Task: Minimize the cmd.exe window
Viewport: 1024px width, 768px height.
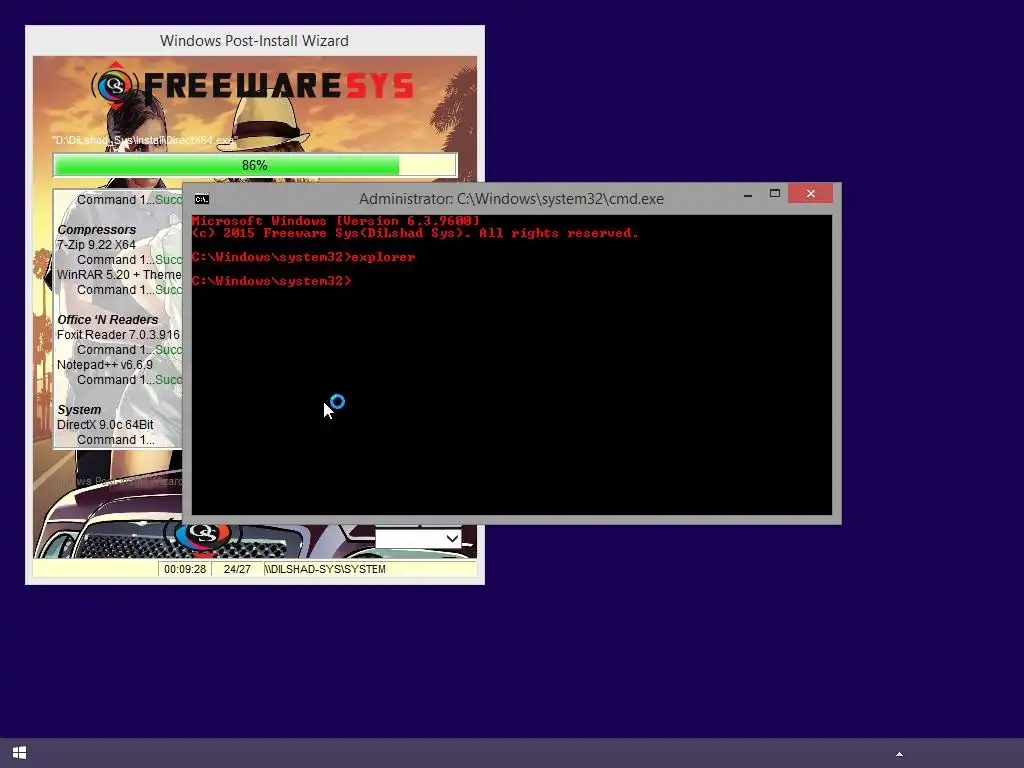Action: coord(748,194)
